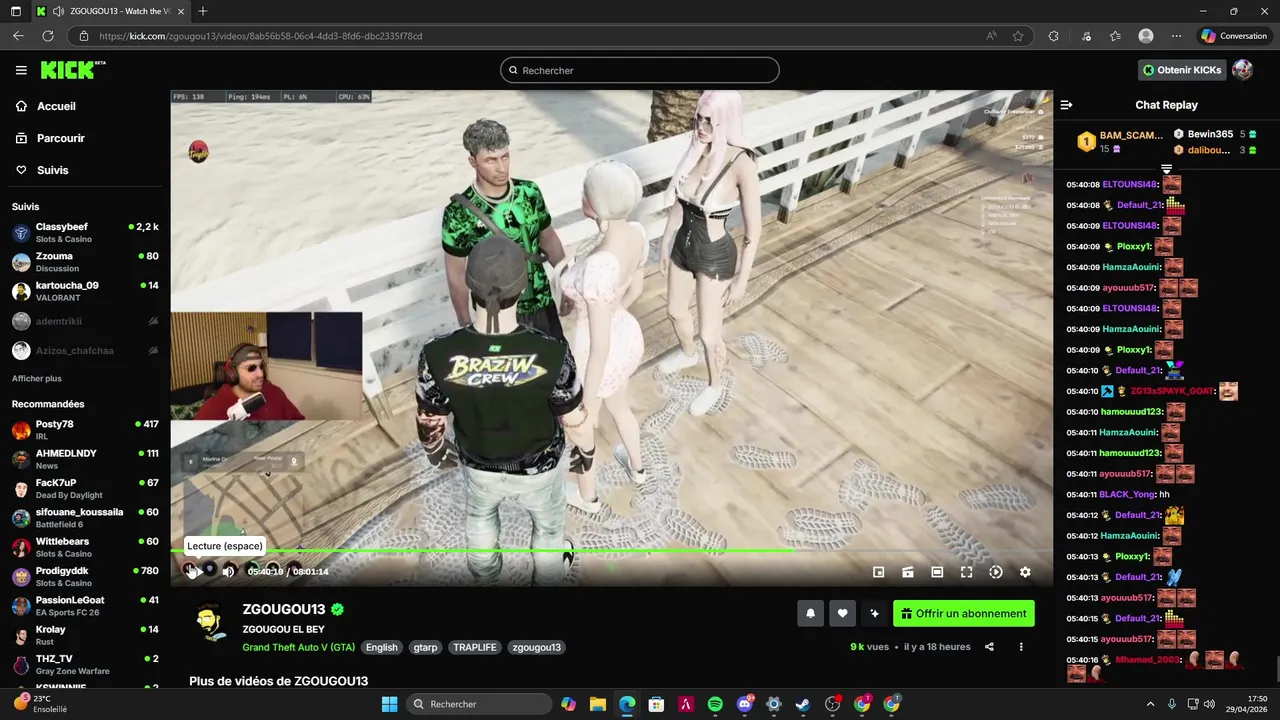Open the playback speed control
Viewport: 1280px width, 720px height.
996,572
